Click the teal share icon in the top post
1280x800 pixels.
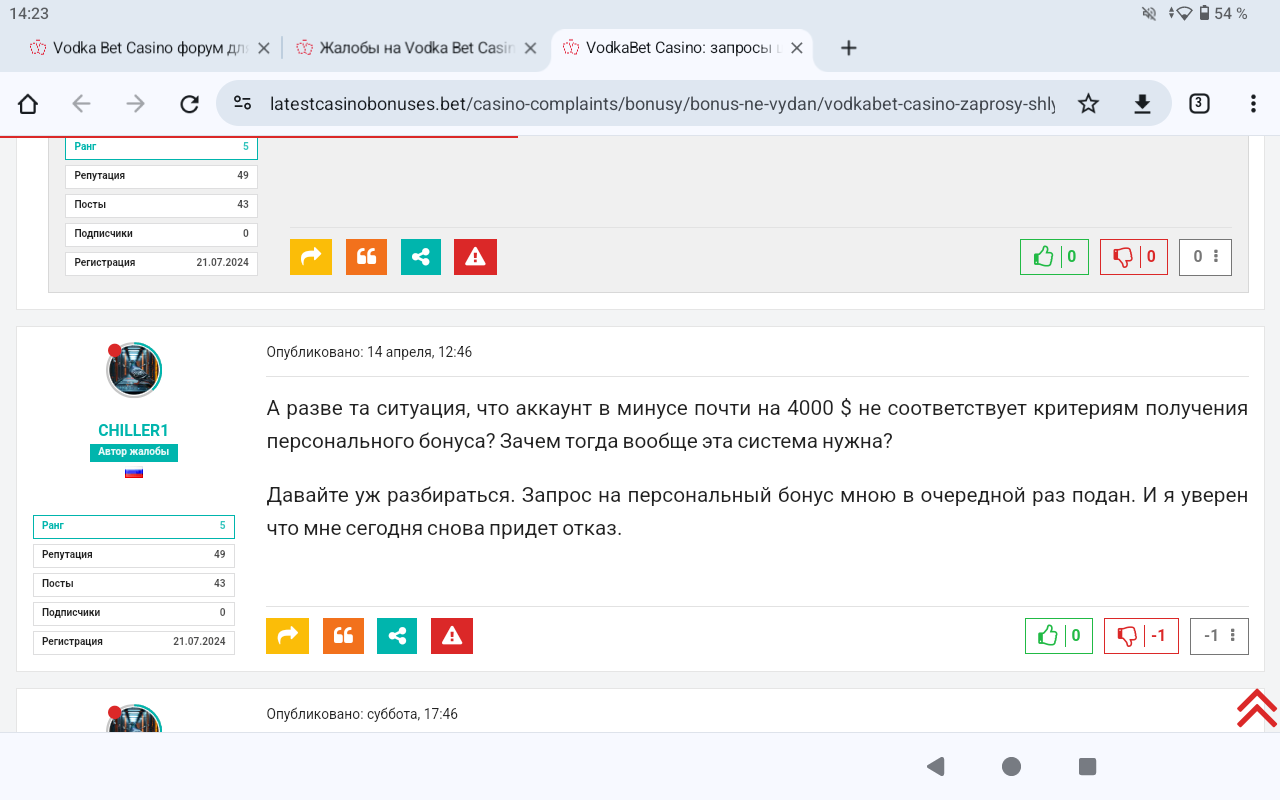pos(421,257)
